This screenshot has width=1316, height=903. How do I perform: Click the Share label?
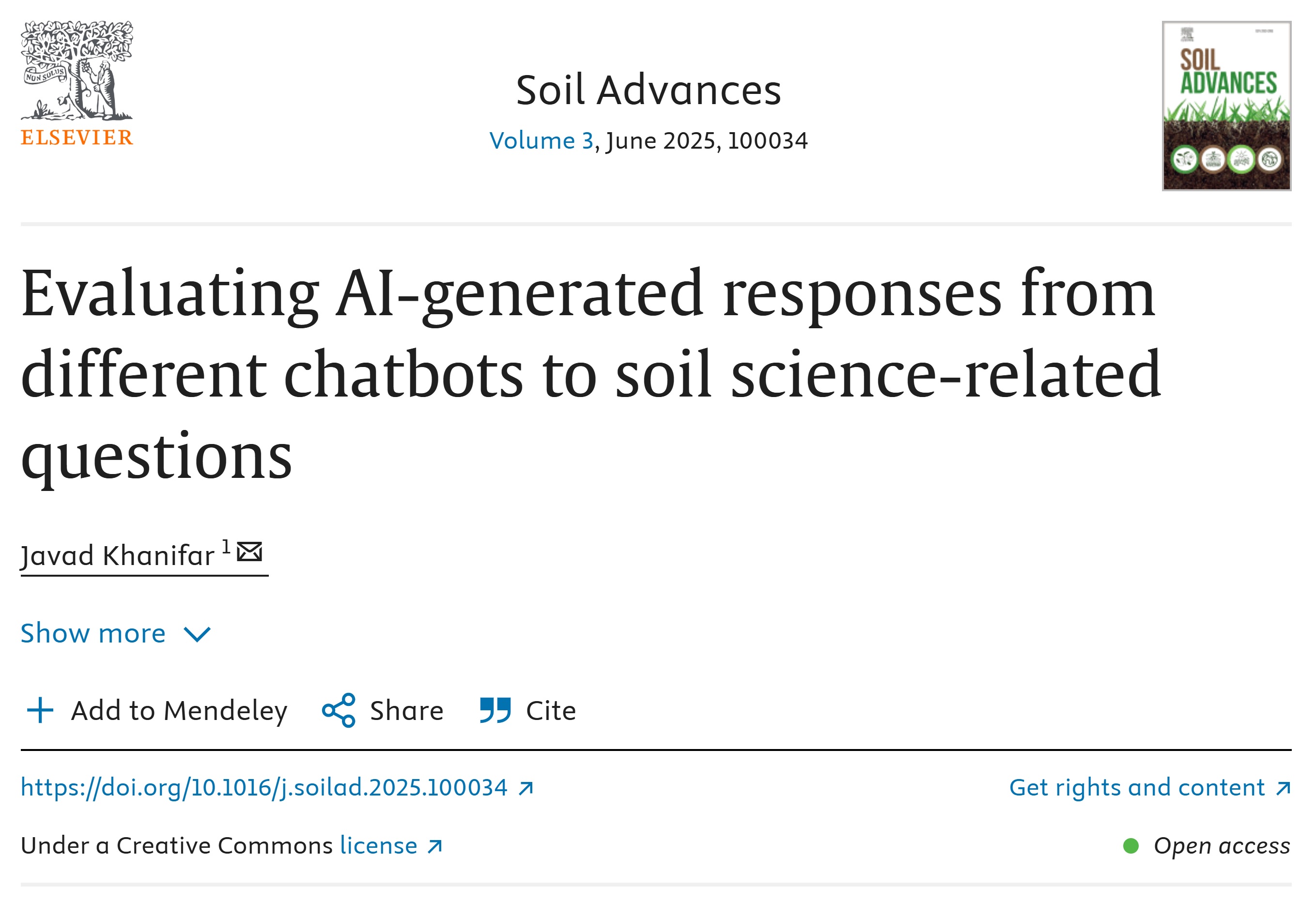pos(406,710)
